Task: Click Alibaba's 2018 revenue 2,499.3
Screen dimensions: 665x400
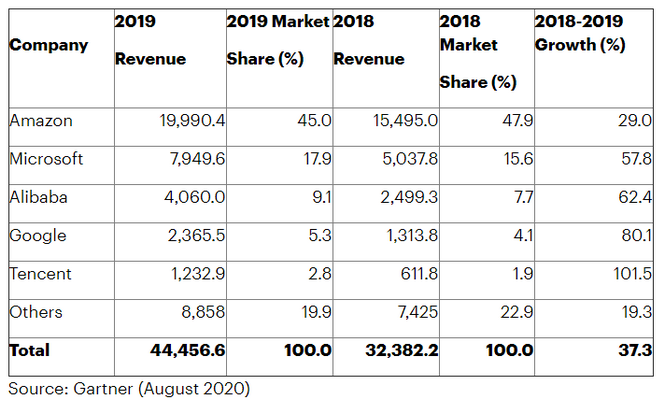Action: (x=409, y=197)
